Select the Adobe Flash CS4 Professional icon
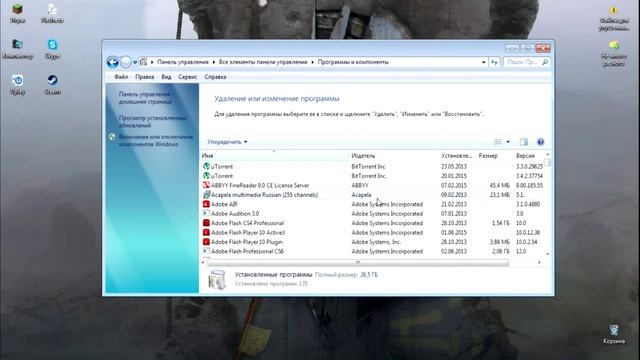The height and width of the screenshot is (360, 640). pyautogui.click(x=207, y=223)
